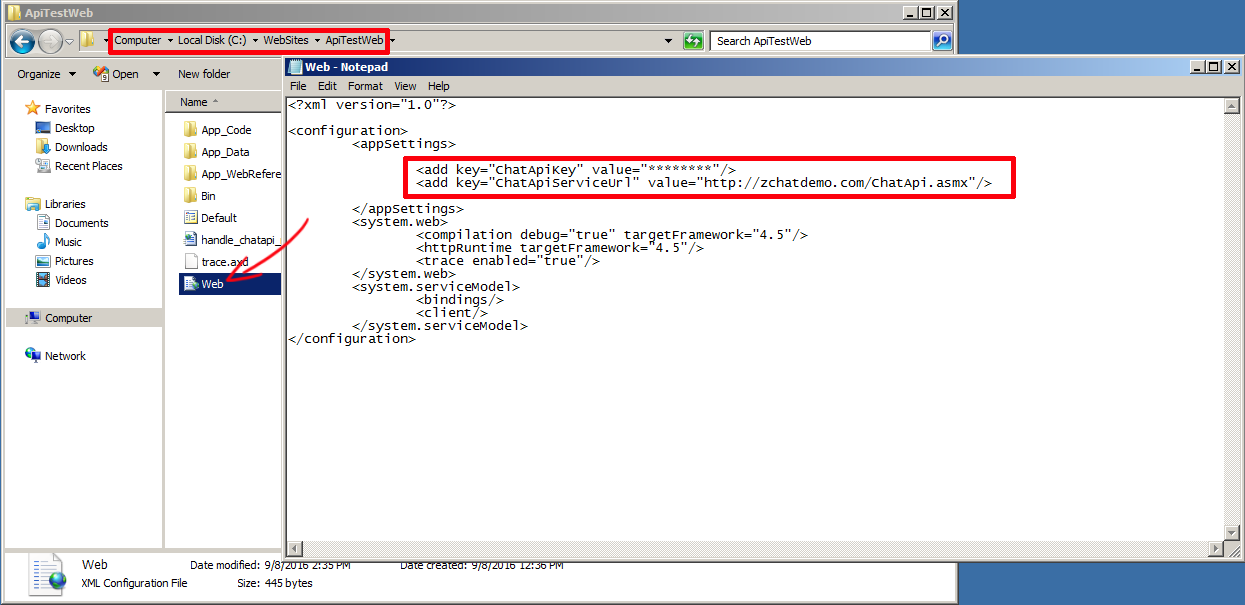Select the App_WebReferences folder
1245x605 pixels.
232,174
